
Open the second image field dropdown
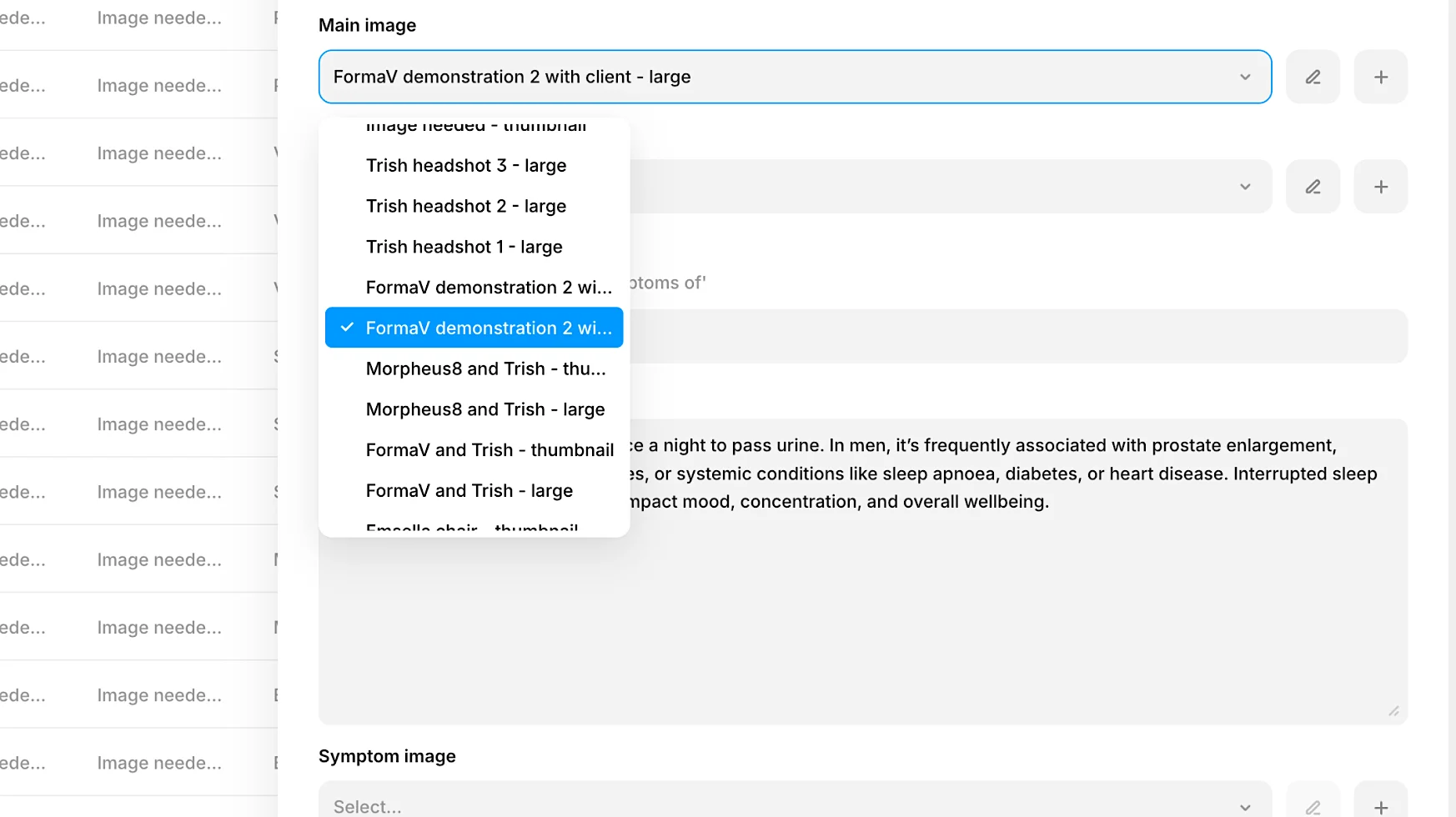(x=1245, y=186)
